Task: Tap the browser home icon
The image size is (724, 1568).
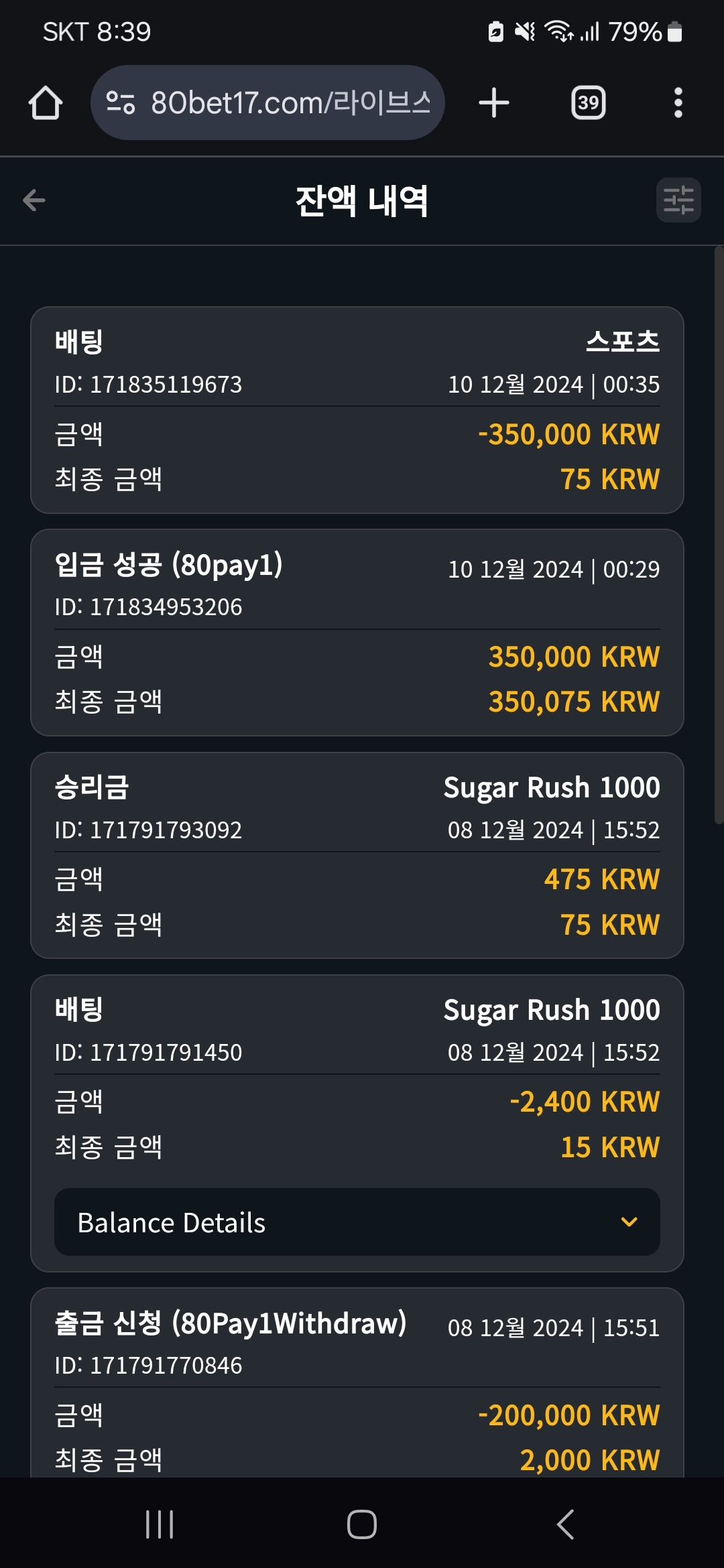Action: click(x=46, y=103)
